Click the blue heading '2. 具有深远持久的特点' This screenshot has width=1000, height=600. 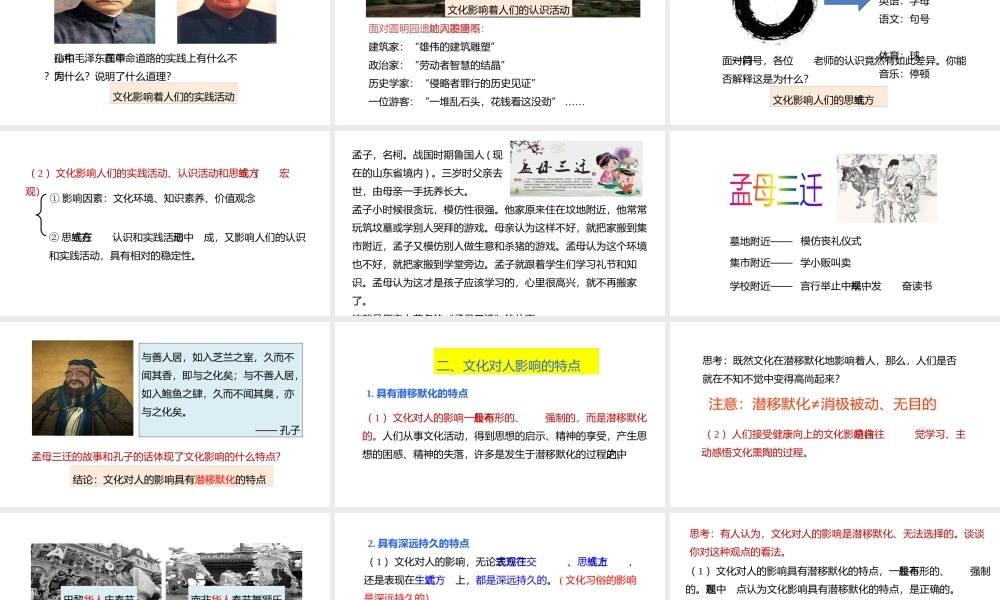tap(418, 543)
